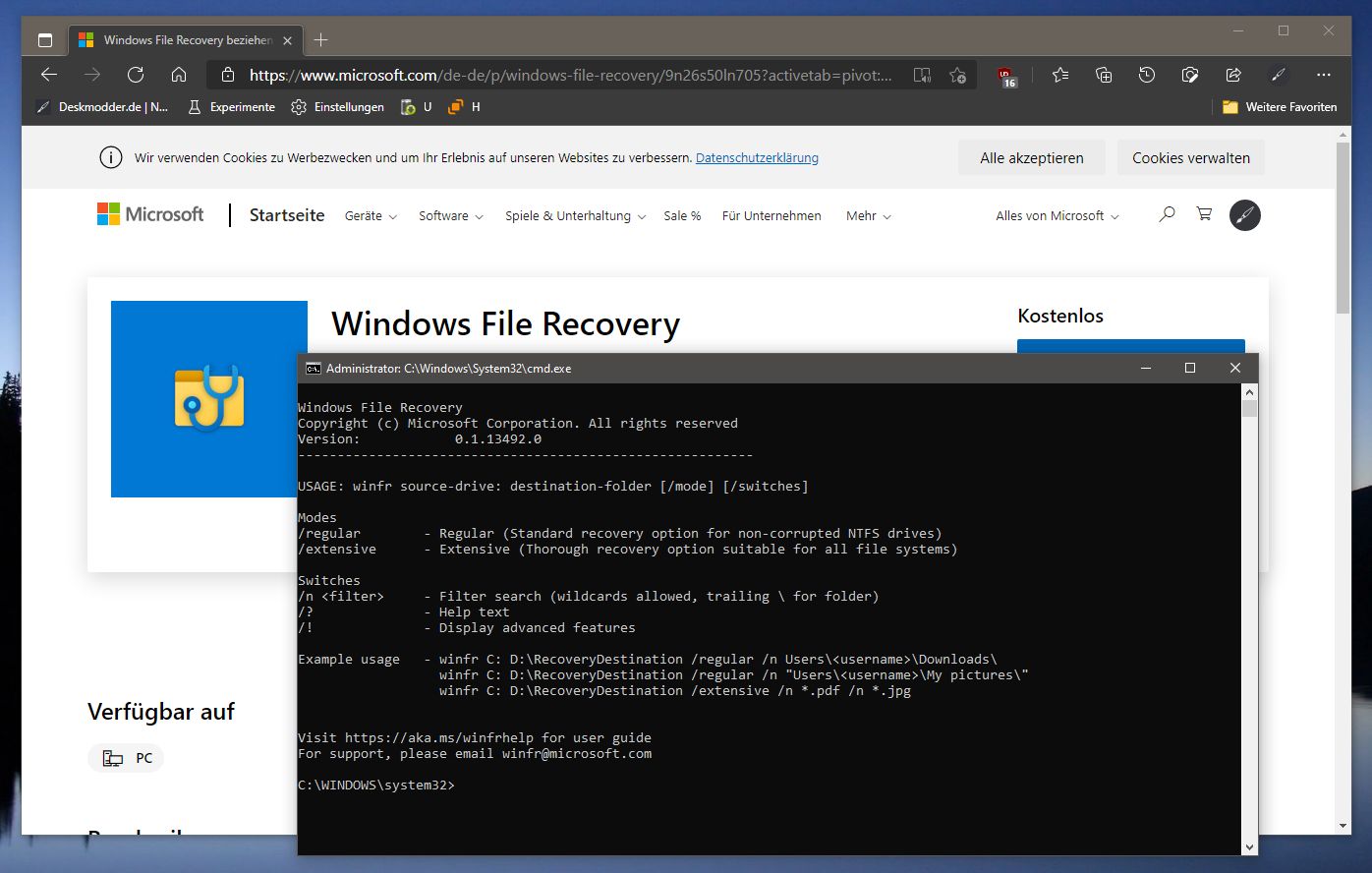
Task: Click the cmd scrollbar down arrow
Action: tap(1249, 846)
